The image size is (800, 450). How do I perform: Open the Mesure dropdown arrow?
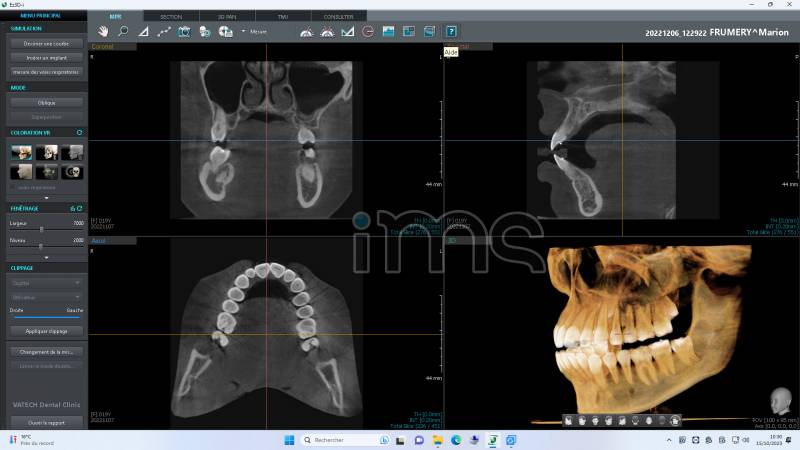point(243,32)
